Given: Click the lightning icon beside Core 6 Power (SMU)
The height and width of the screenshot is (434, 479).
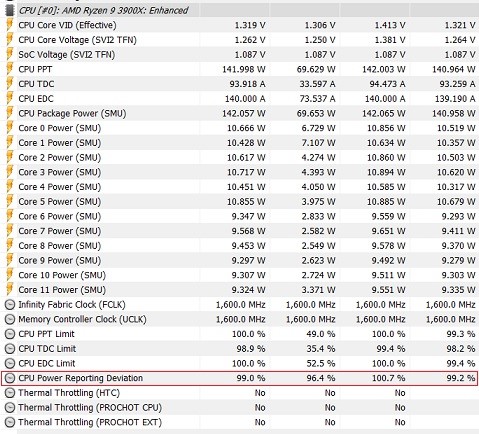Looking at the screenshot, I should [10, 216].
